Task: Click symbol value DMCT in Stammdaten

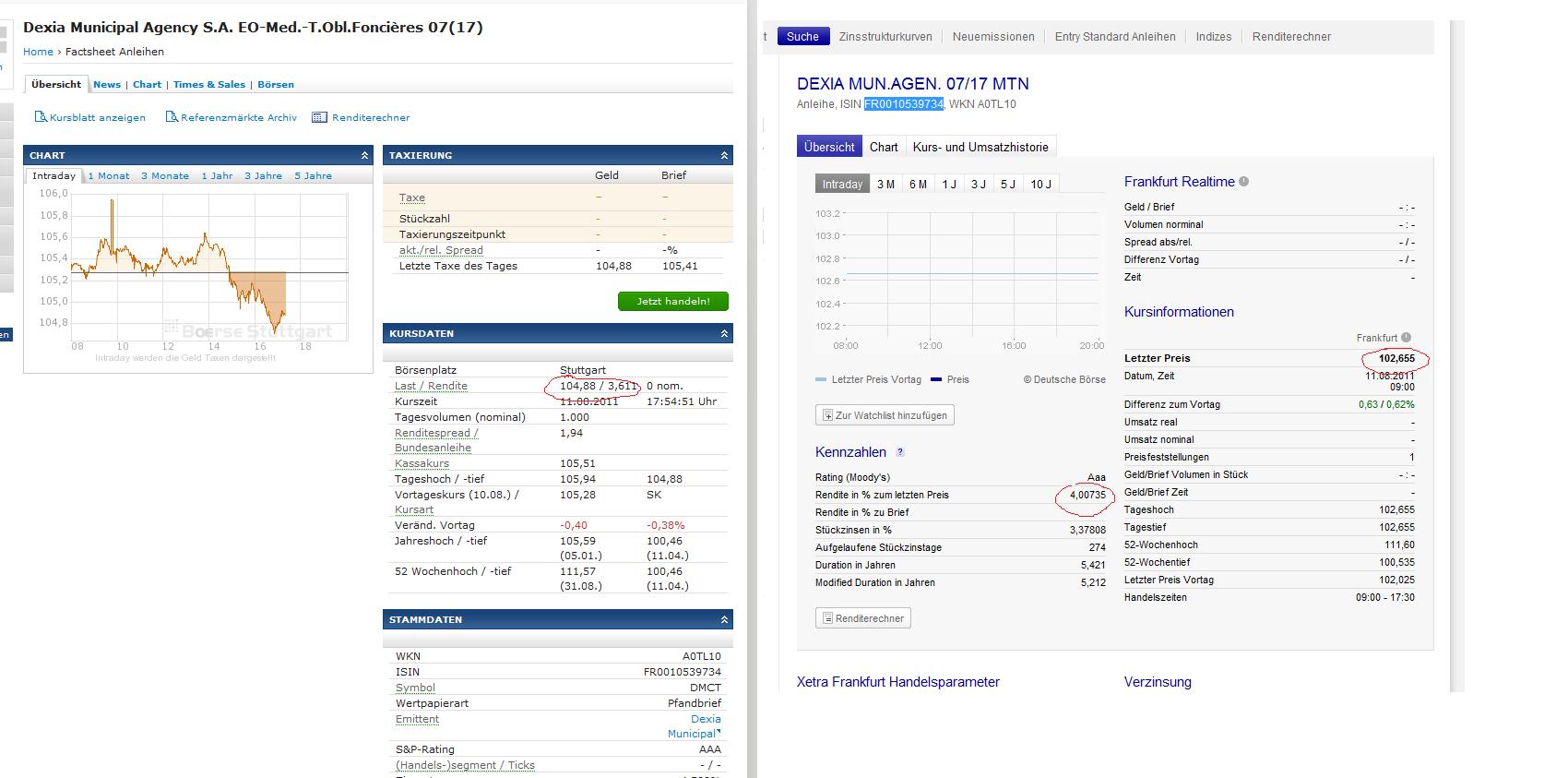Action: pyautogui.click(x=706, y=688)
